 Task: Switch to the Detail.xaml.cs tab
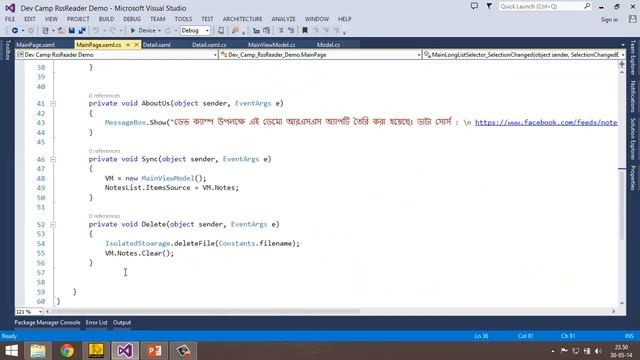pyautogui.click(x=209, y=44)
